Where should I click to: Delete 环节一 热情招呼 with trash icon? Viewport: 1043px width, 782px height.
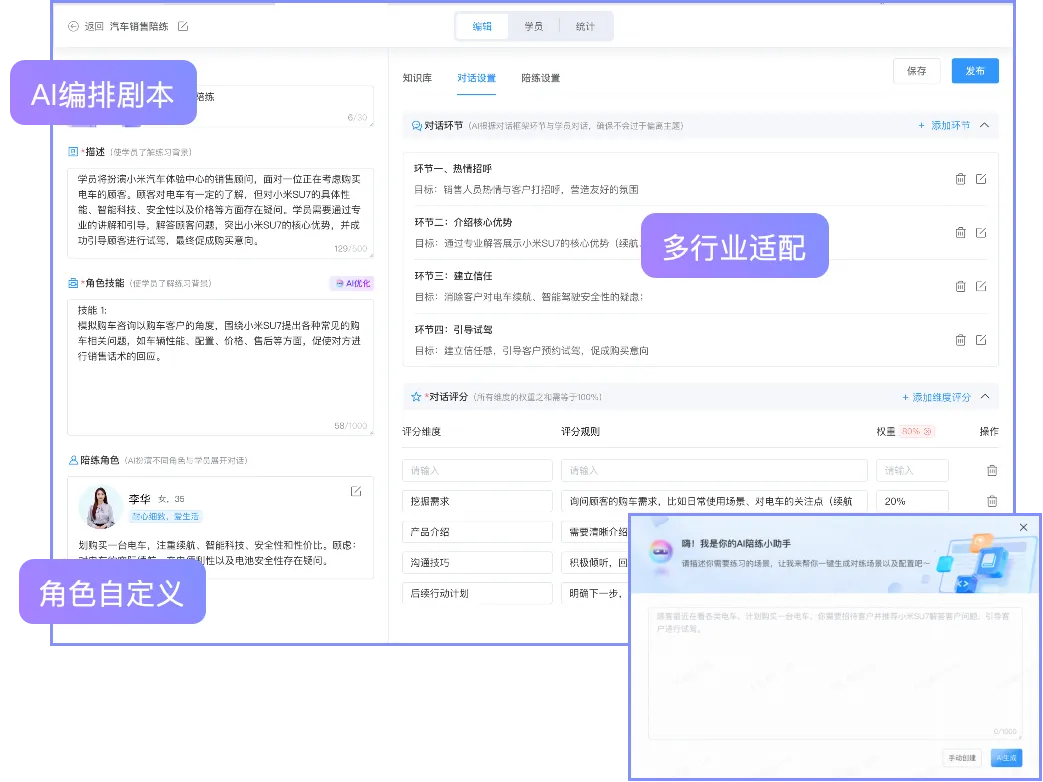[x=960, y=179]
